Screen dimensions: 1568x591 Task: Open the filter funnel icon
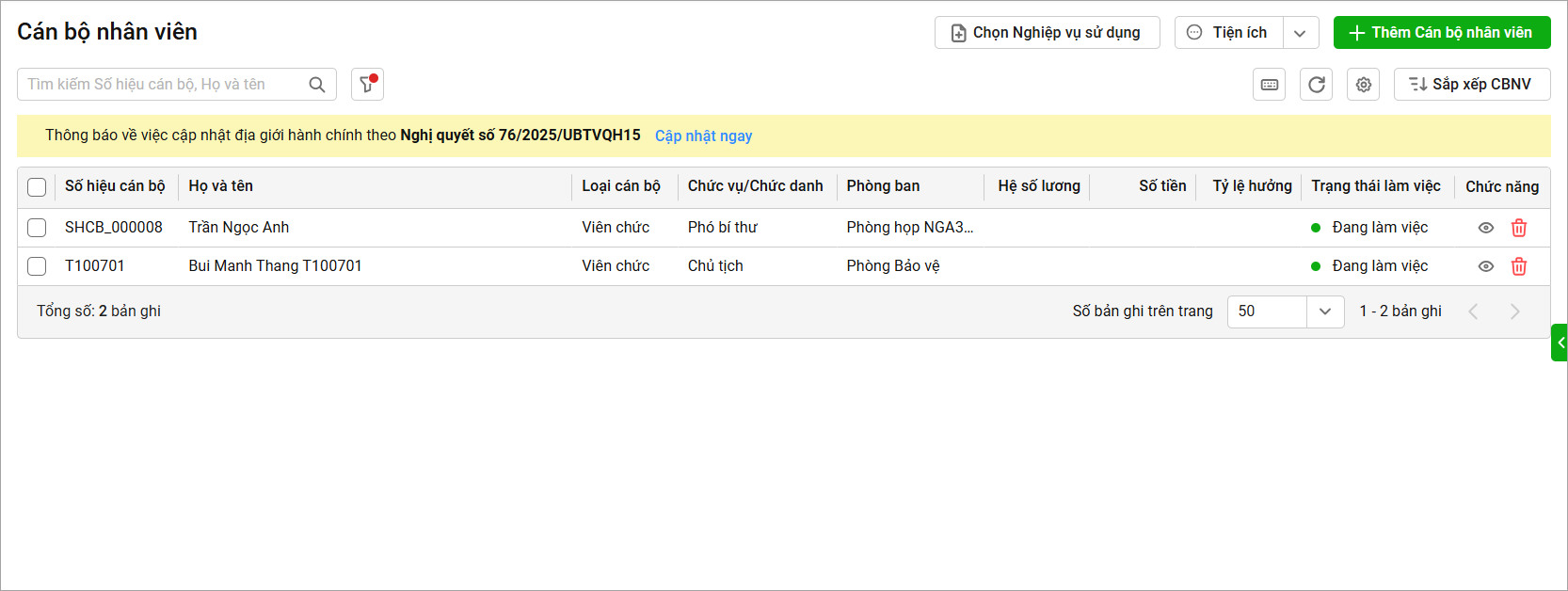[x=367, y=85]
